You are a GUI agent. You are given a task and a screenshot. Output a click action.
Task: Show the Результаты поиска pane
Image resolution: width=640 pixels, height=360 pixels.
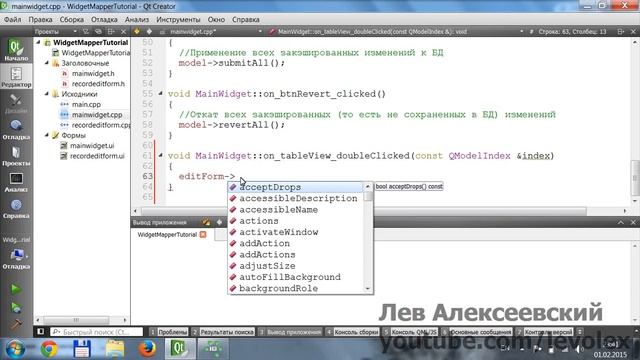(x=223, y=332)
